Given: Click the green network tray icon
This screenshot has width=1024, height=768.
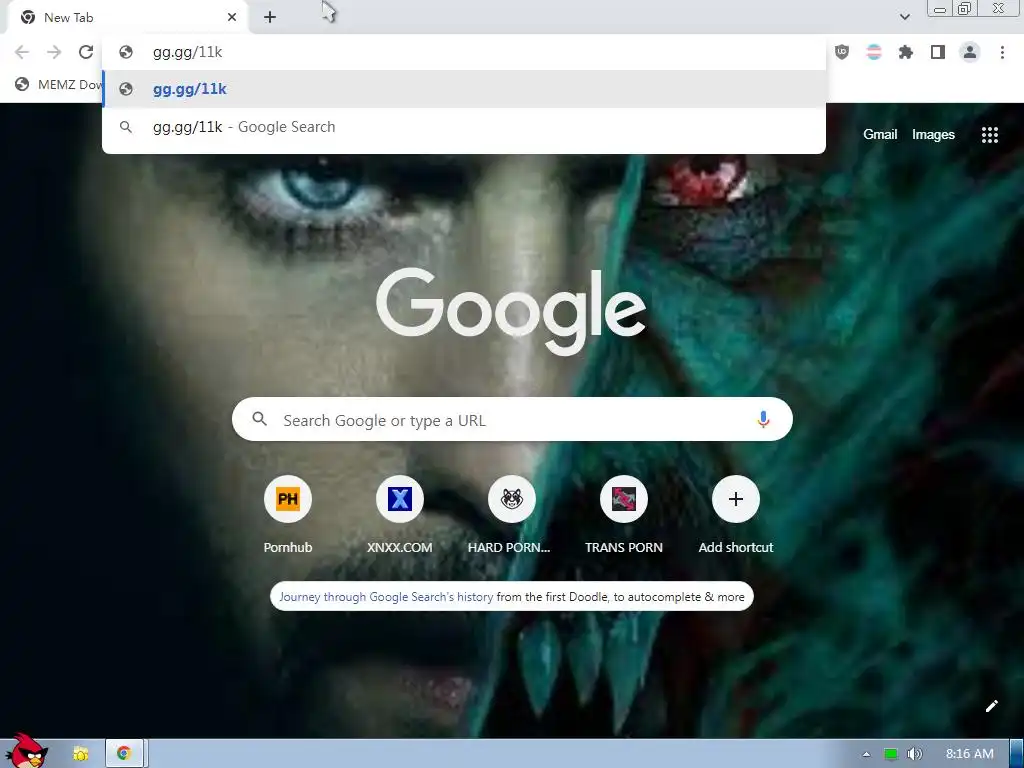Looking at the screenshot, I should click(x=891, y=754).
